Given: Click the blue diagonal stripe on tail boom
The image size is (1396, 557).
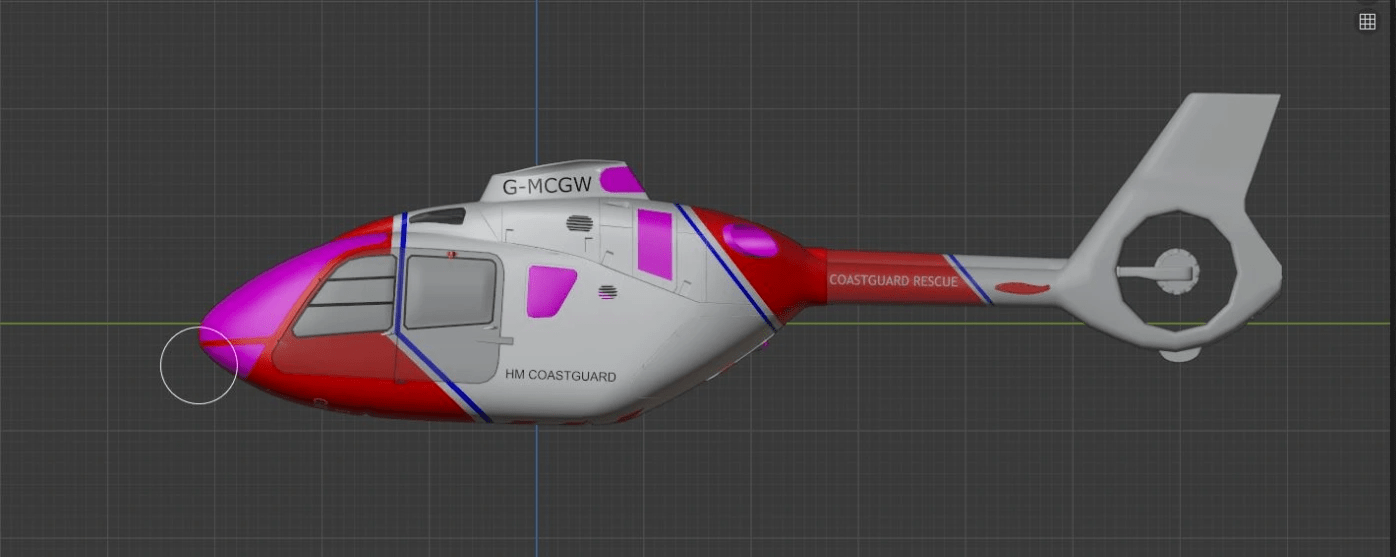Looking at the screenshot, I should point(968,279).
